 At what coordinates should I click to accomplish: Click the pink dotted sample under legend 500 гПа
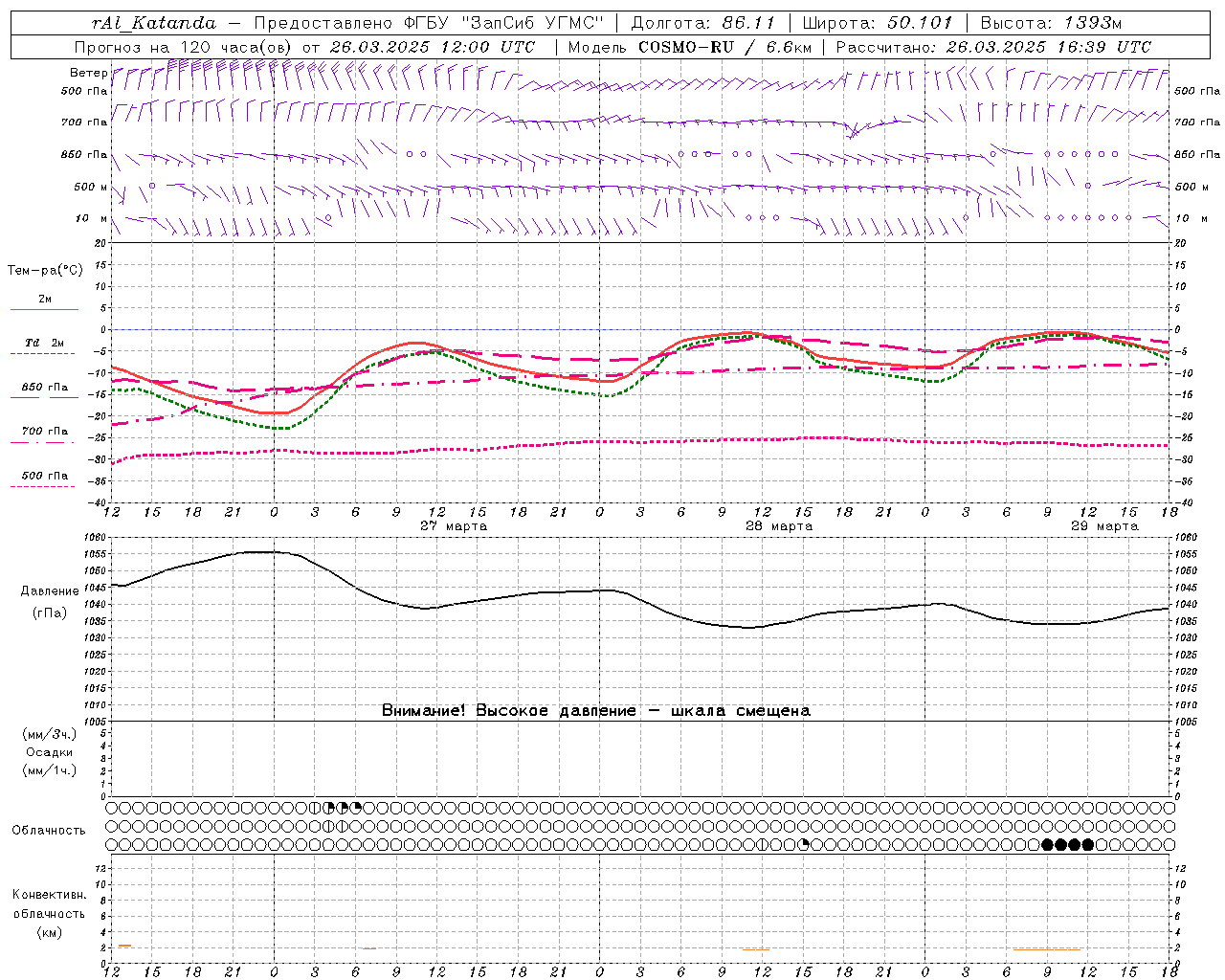coord(42,486)
